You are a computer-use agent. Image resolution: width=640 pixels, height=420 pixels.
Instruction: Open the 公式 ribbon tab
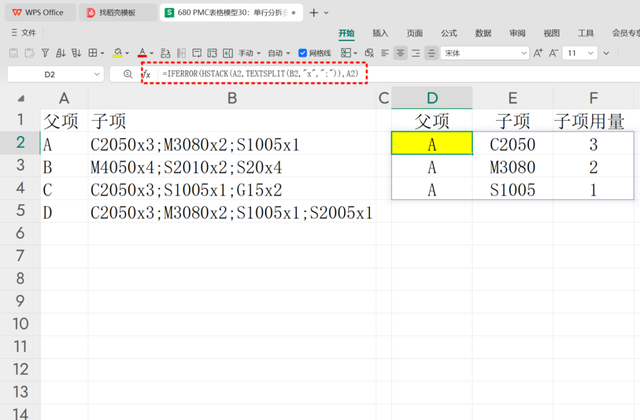pos(449,32)
